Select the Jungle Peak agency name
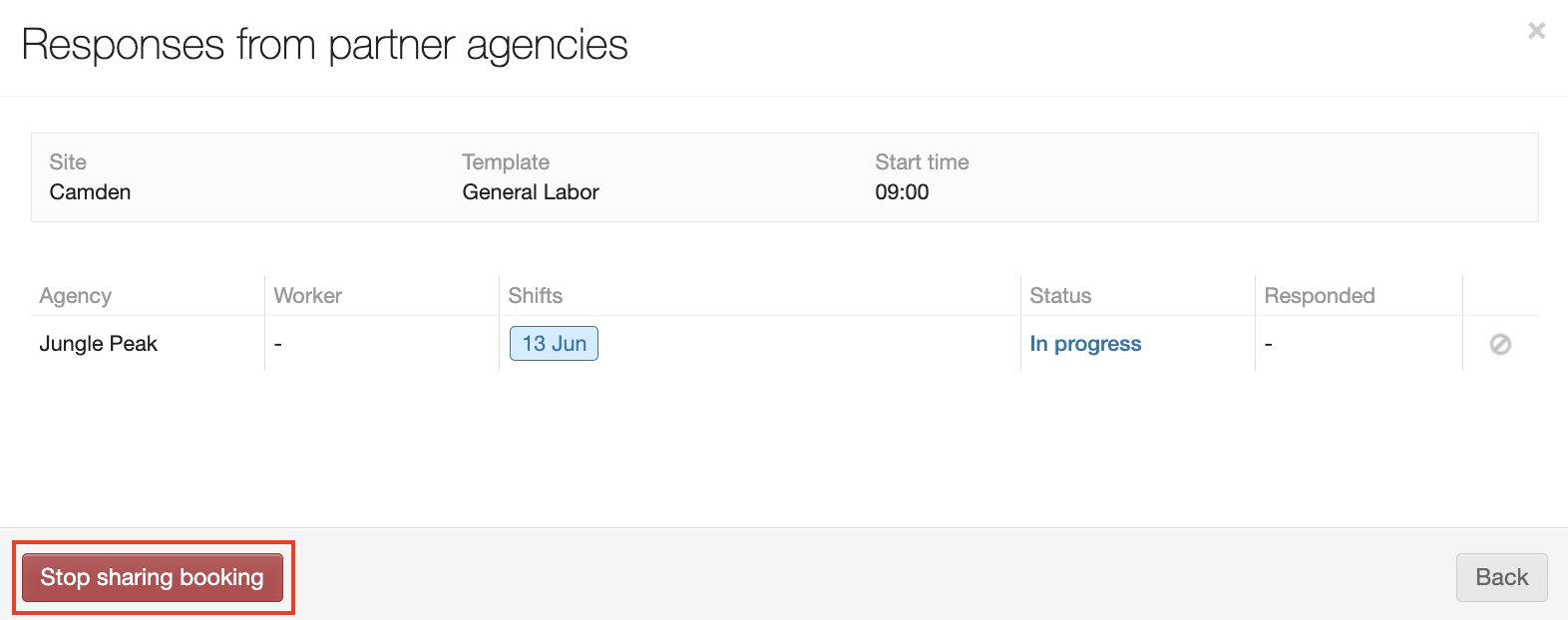This screenshot has height=620, width=1568. click(x=99, y=344)
